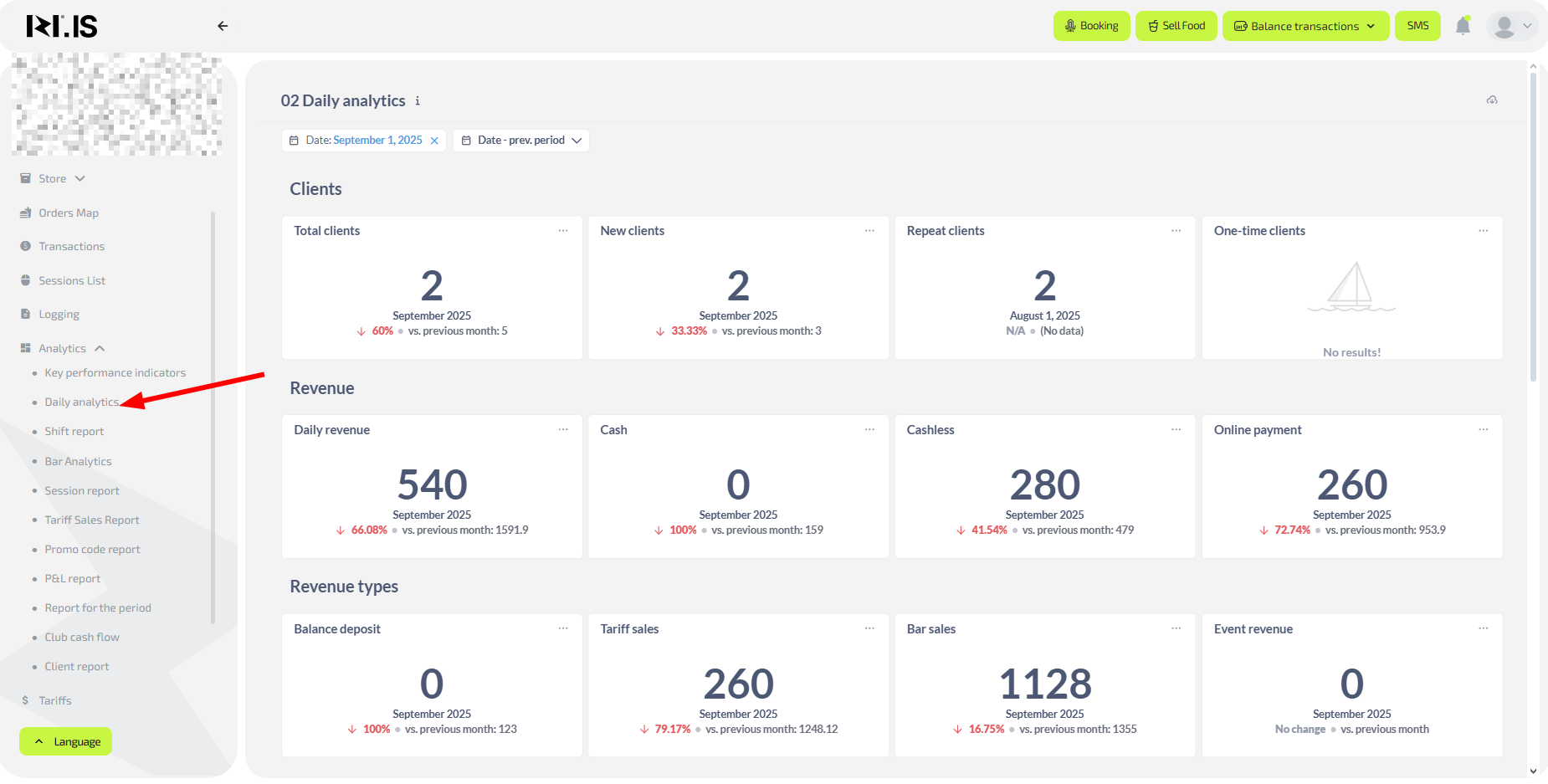Open the Balance transactions dropdown
The image size is (1548, 784).
[1305, 26]
